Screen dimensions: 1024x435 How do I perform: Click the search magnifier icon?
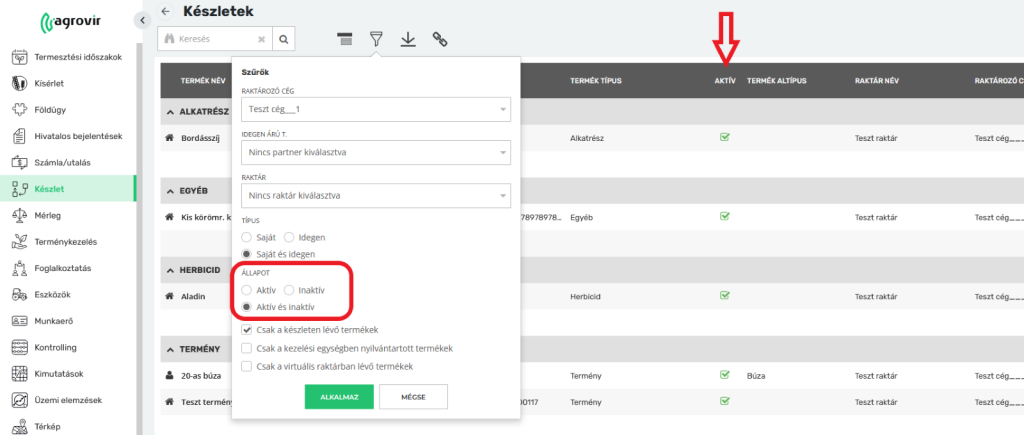click(284, 39)
